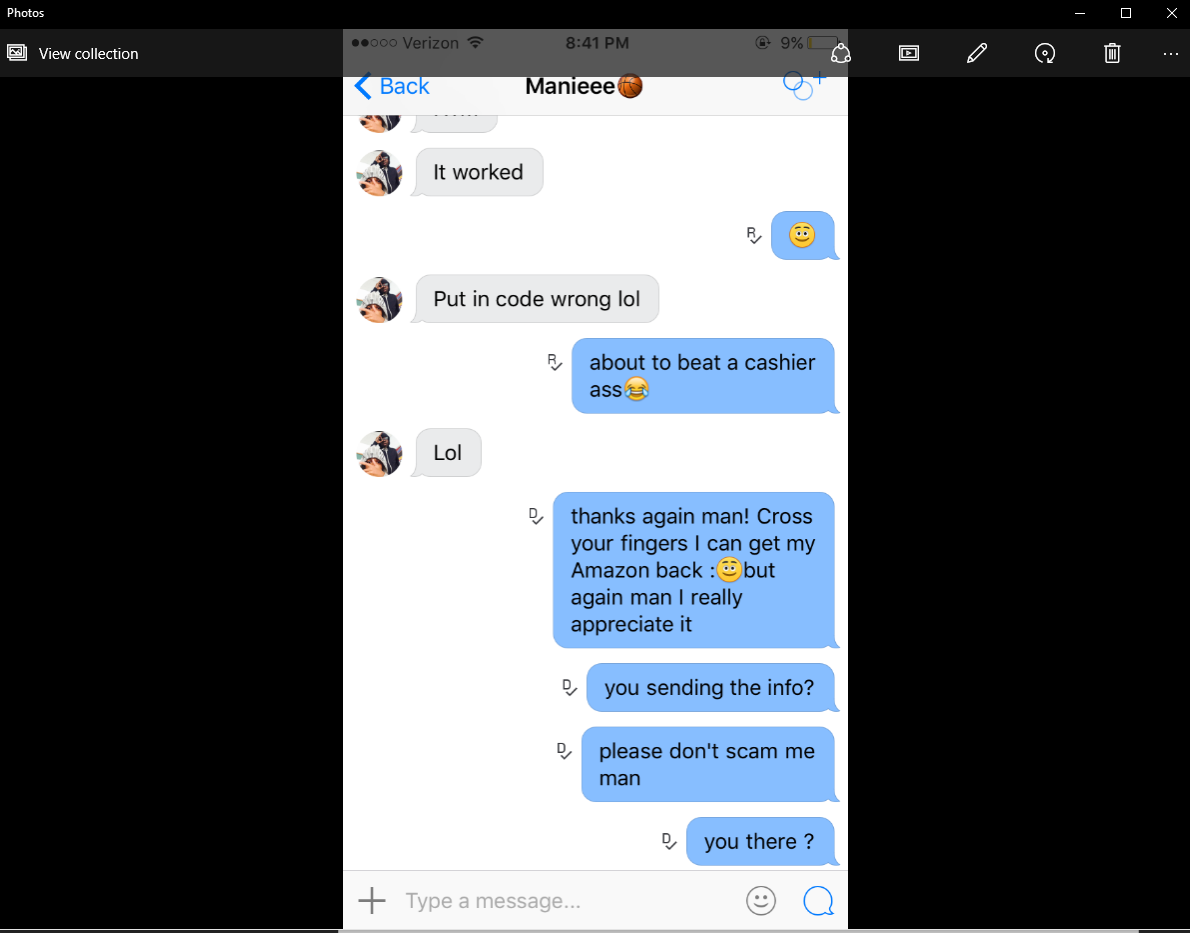Click avatar beside 'Put in code wrong lol'
The width and height of the screenshot is (1190, 933).
[x=379, y=300]
